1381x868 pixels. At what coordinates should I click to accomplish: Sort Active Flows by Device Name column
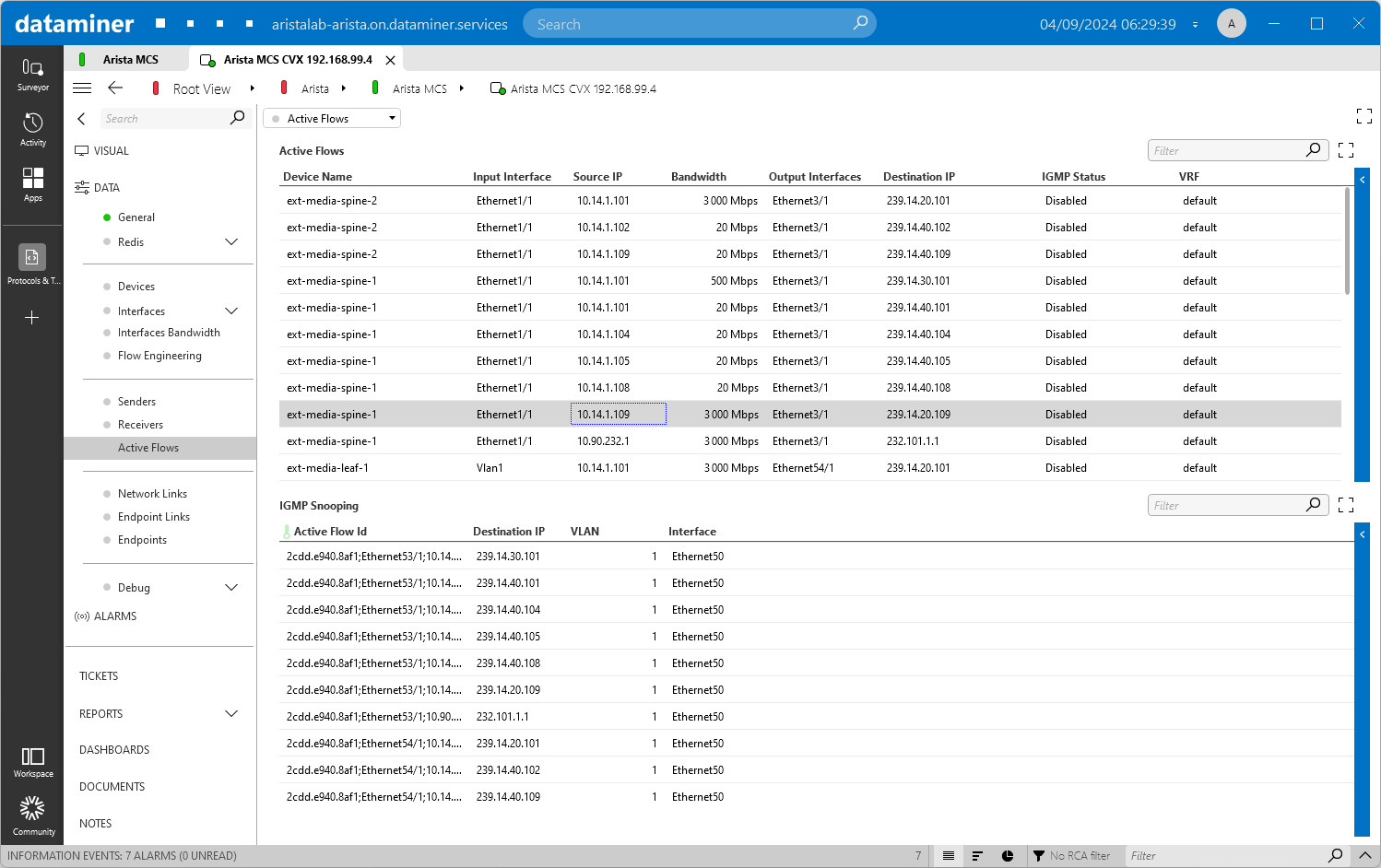click(x=317, y=177)
